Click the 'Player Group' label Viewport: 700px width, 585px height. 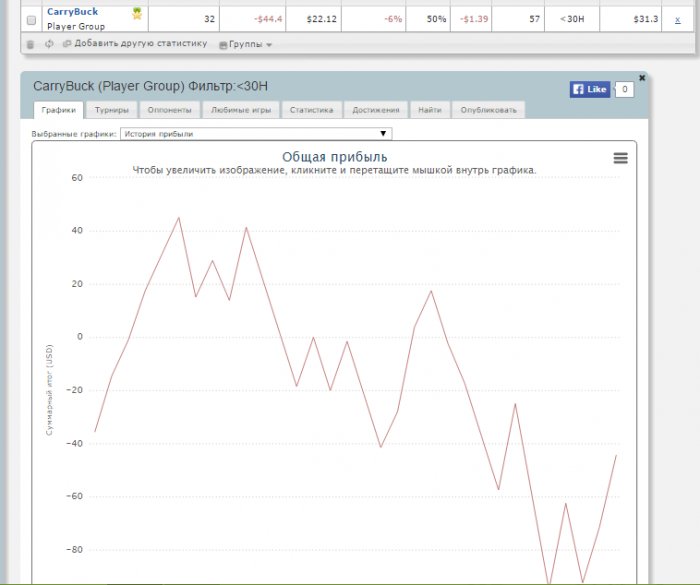[x=76, y=26]
